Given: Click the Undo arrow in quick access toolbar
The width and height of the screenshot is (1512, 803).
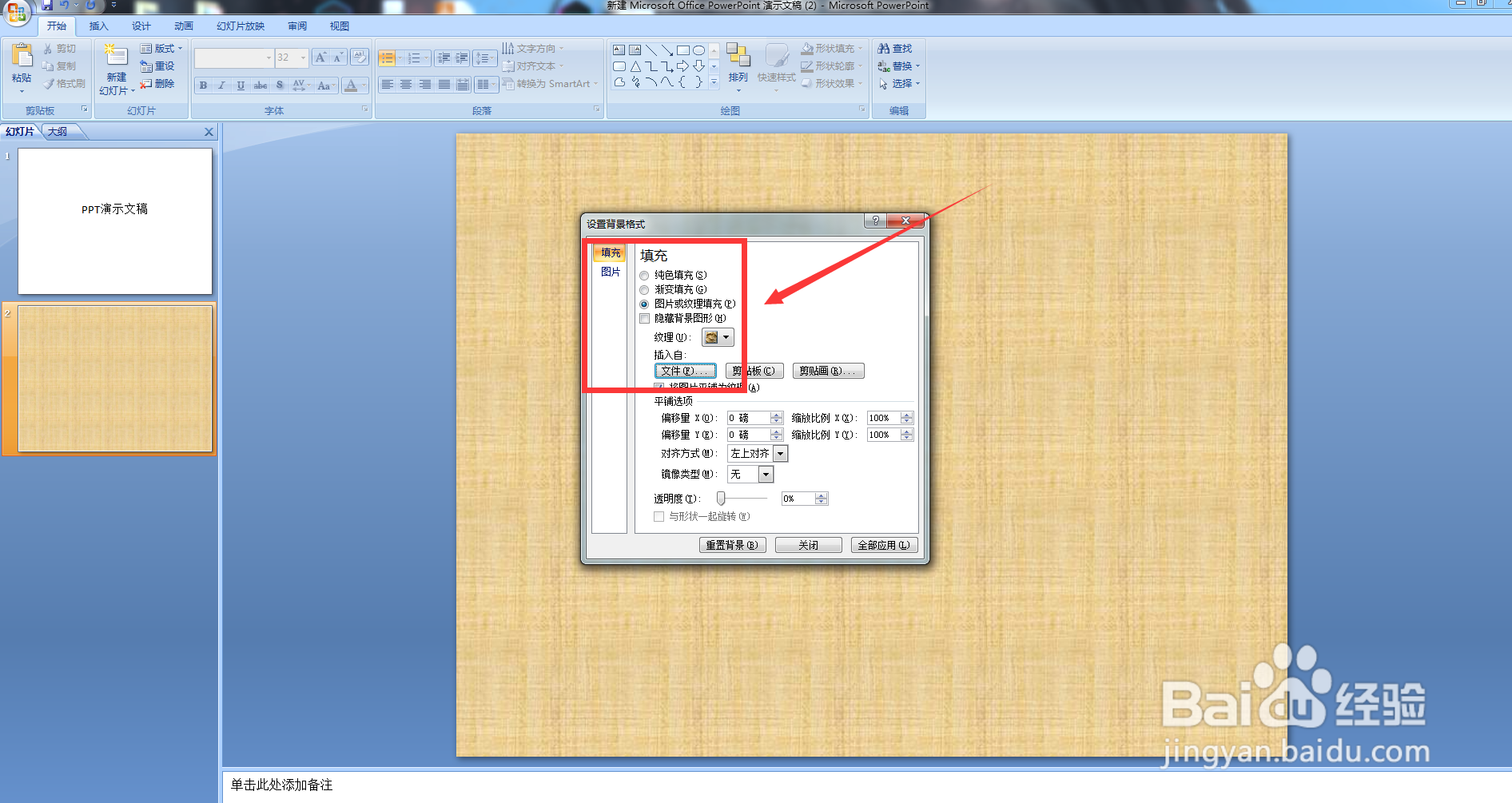Looking at the screenshot, I should coord(64,5).
